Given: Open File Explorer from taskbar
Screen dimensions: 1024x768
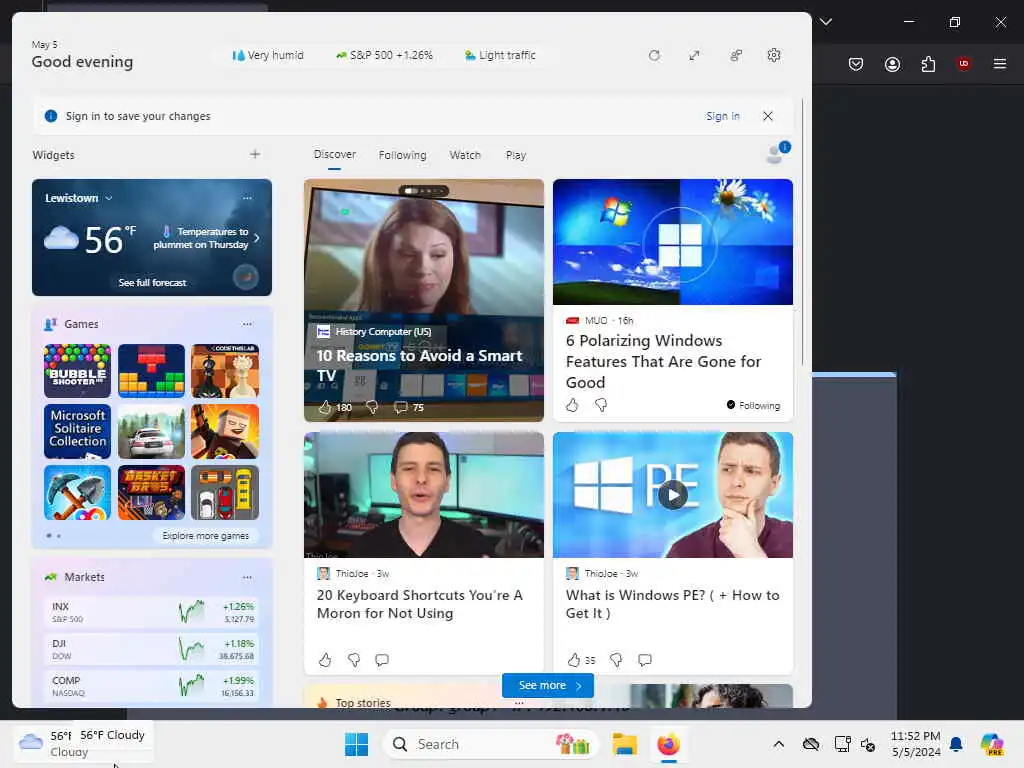Looking at the screenshot, I should (x=624, y=744).
